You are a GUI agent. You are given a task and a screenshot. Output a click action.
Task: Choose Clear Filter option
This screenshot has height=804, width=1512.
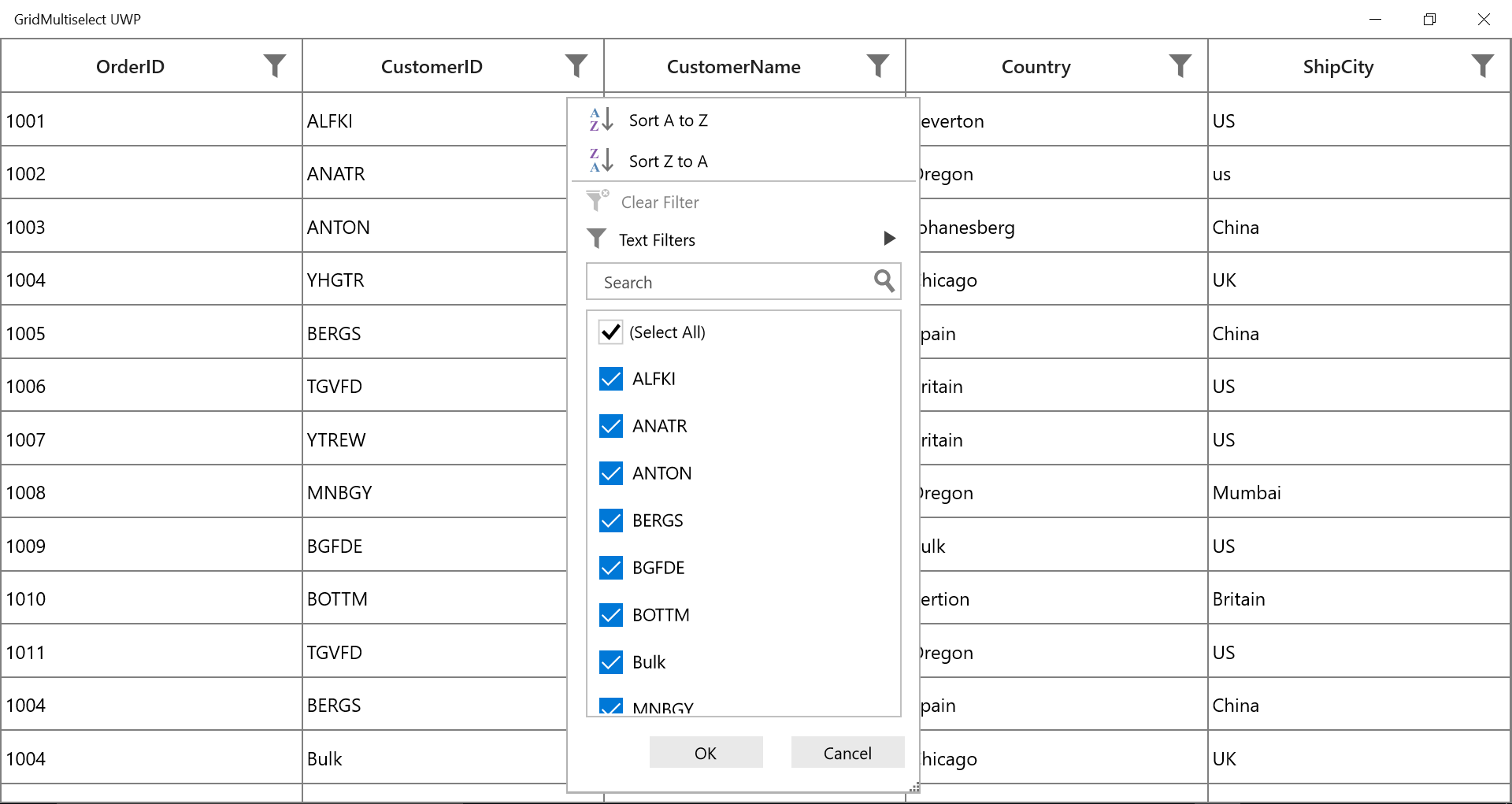[x=660, y=202]
